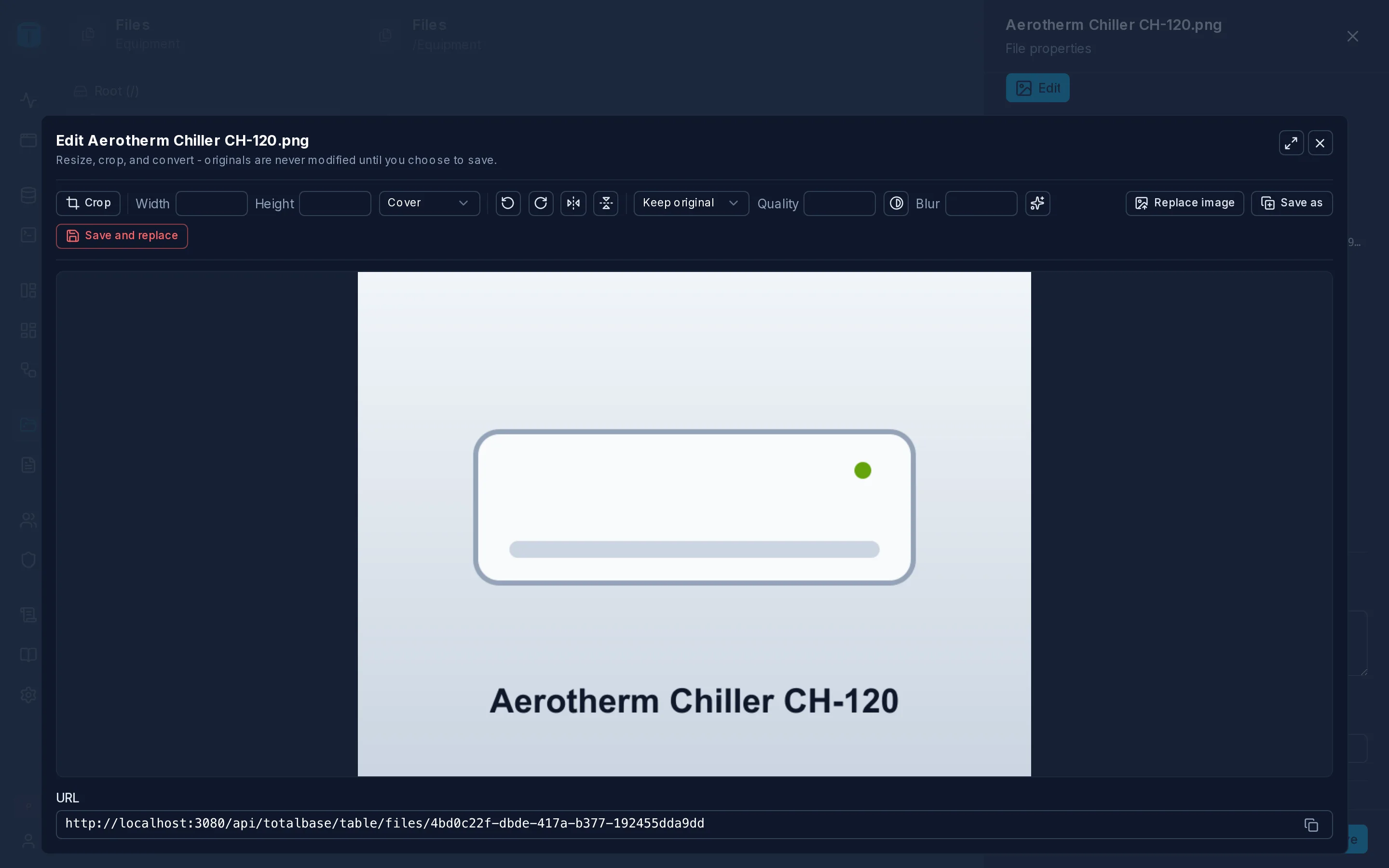Screen dimensions: 1389x868
Task: Click the Width input field
Action: (212, 203)
